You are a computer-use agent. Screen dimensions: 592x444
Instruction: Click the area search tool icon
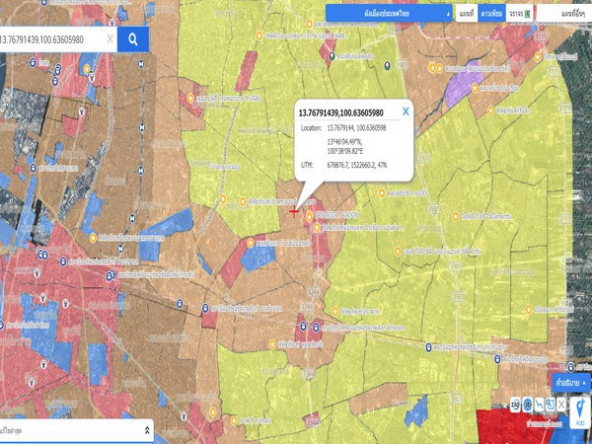click(550, 404)
